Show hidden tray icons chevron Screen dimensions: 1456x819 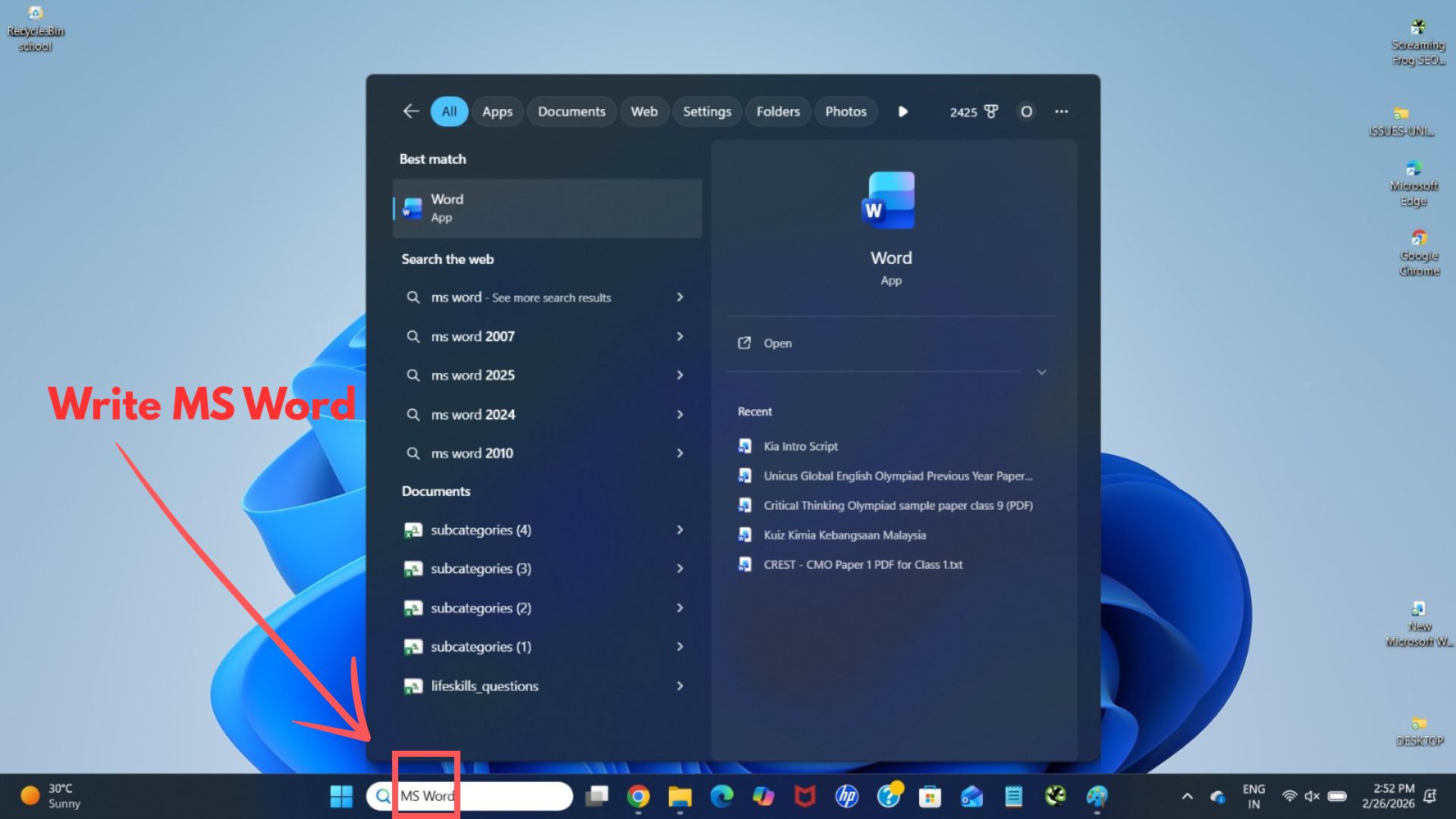click(x=1188, y=796)
